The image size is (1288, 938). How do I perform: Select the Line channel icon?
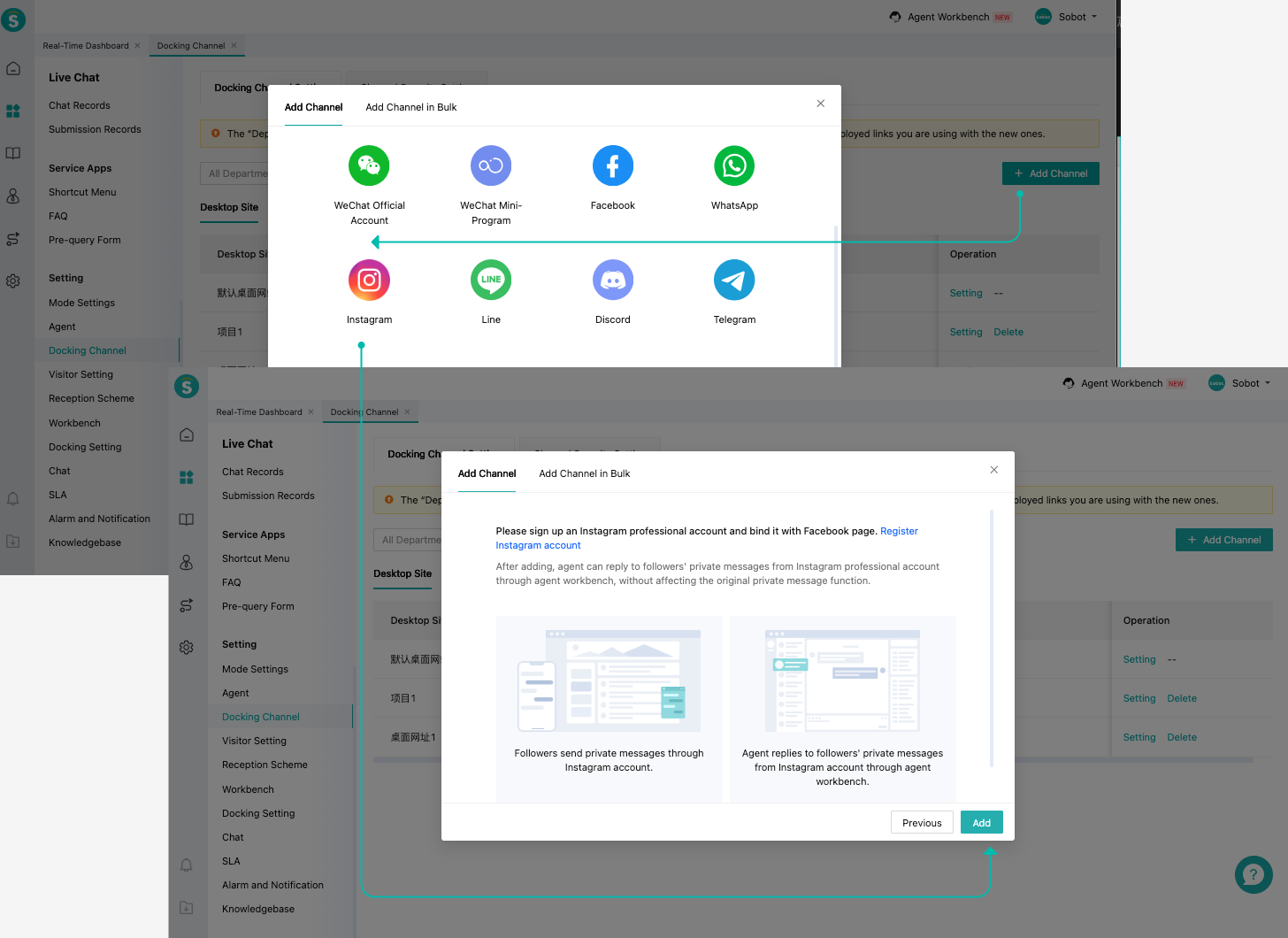(x=491, y=281)
